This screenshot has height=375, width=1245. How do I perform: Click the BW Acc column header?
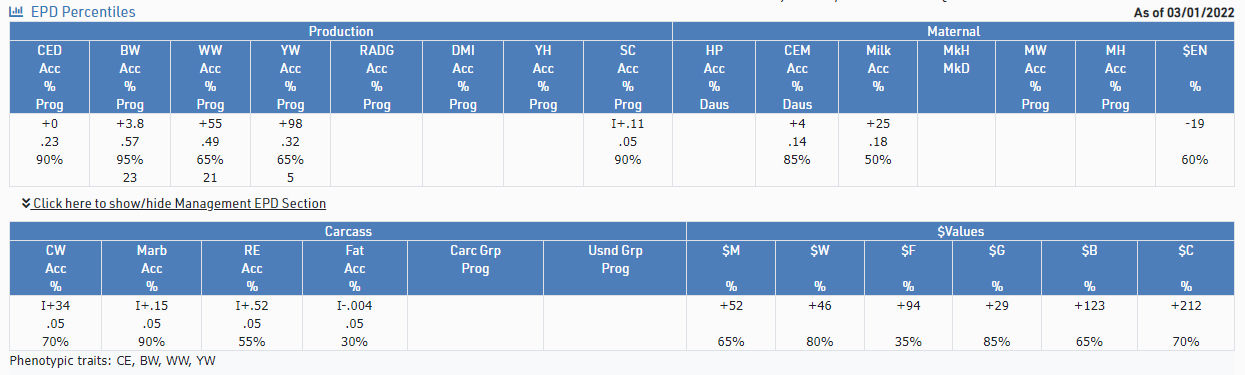(x=130, y=77)
